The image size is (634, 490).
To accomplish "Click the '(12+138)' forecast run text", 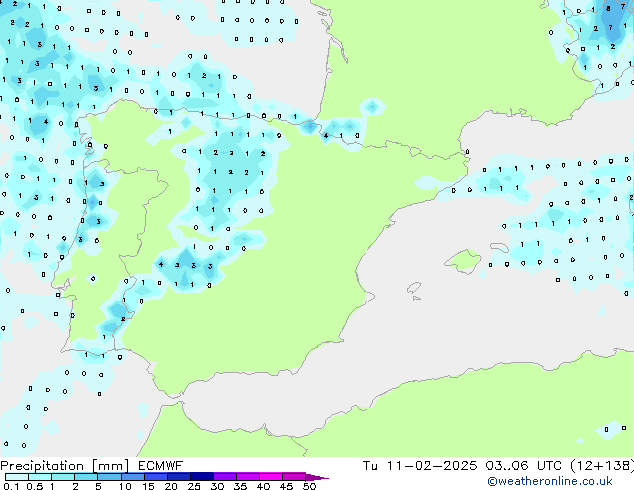I will coord(602,466).
